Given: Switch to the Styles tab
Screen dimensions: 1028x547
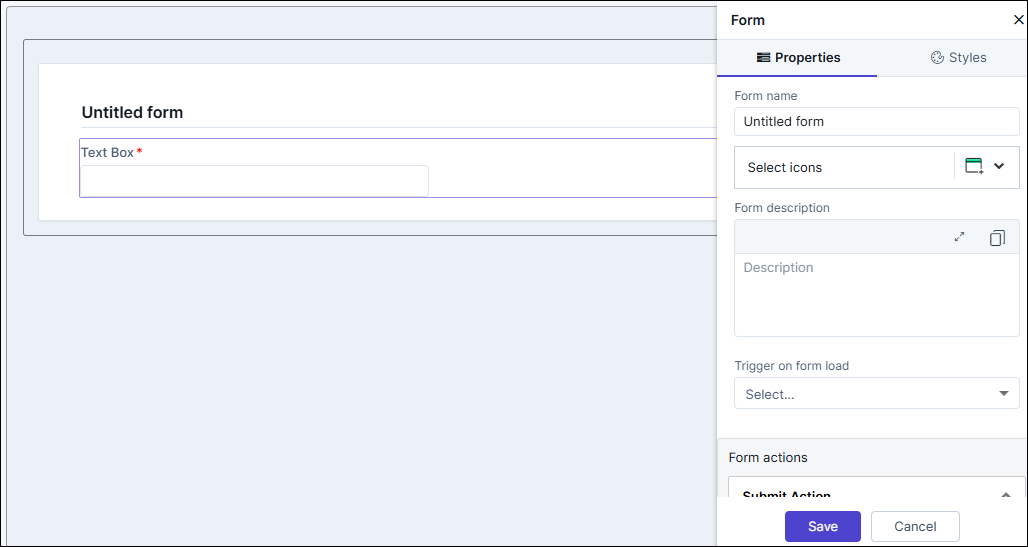Looking at the screenshot, I should [x=959, y=58].
